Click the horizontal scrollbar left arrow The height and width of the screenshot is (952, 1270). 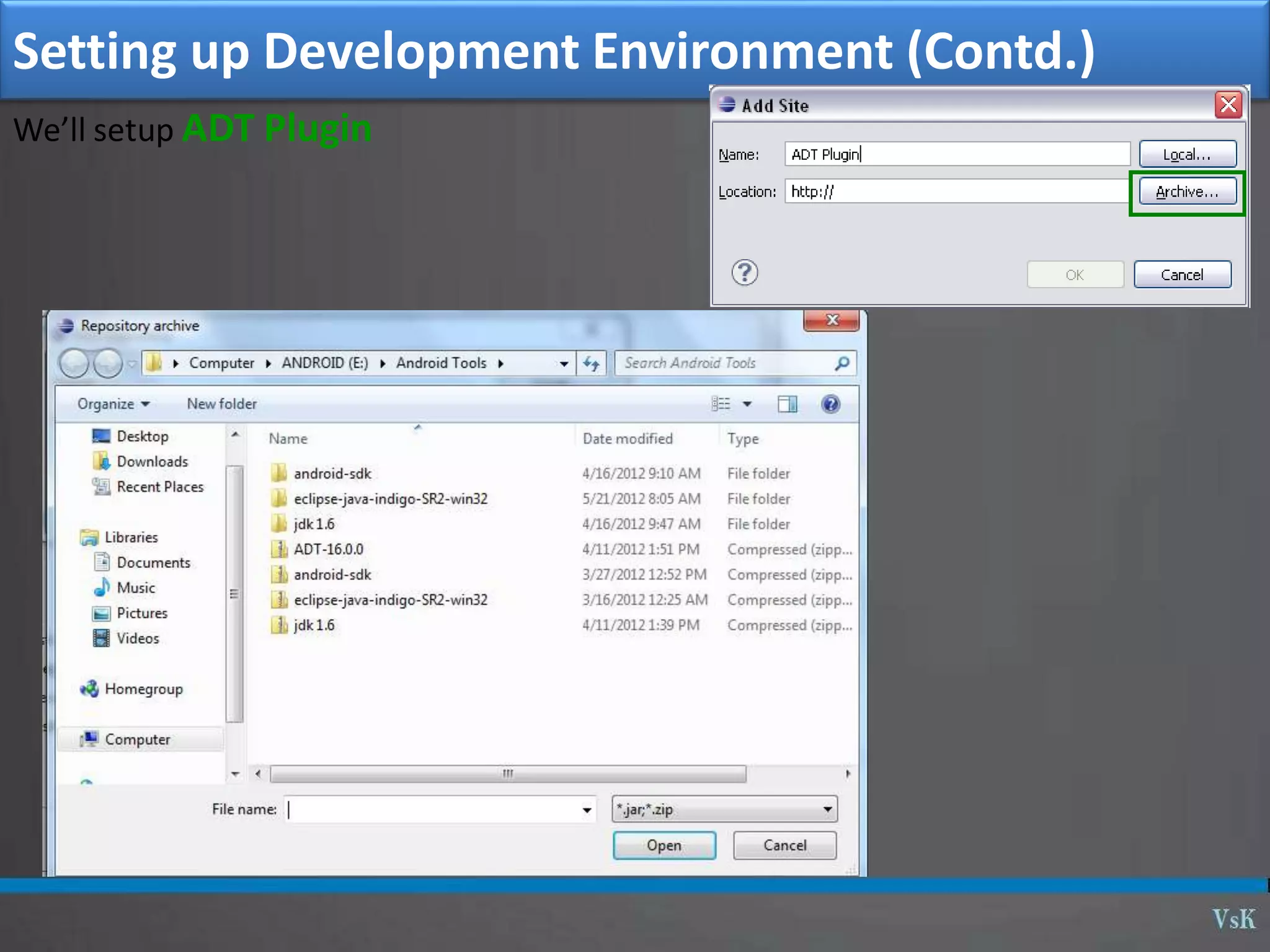(258, 773)
